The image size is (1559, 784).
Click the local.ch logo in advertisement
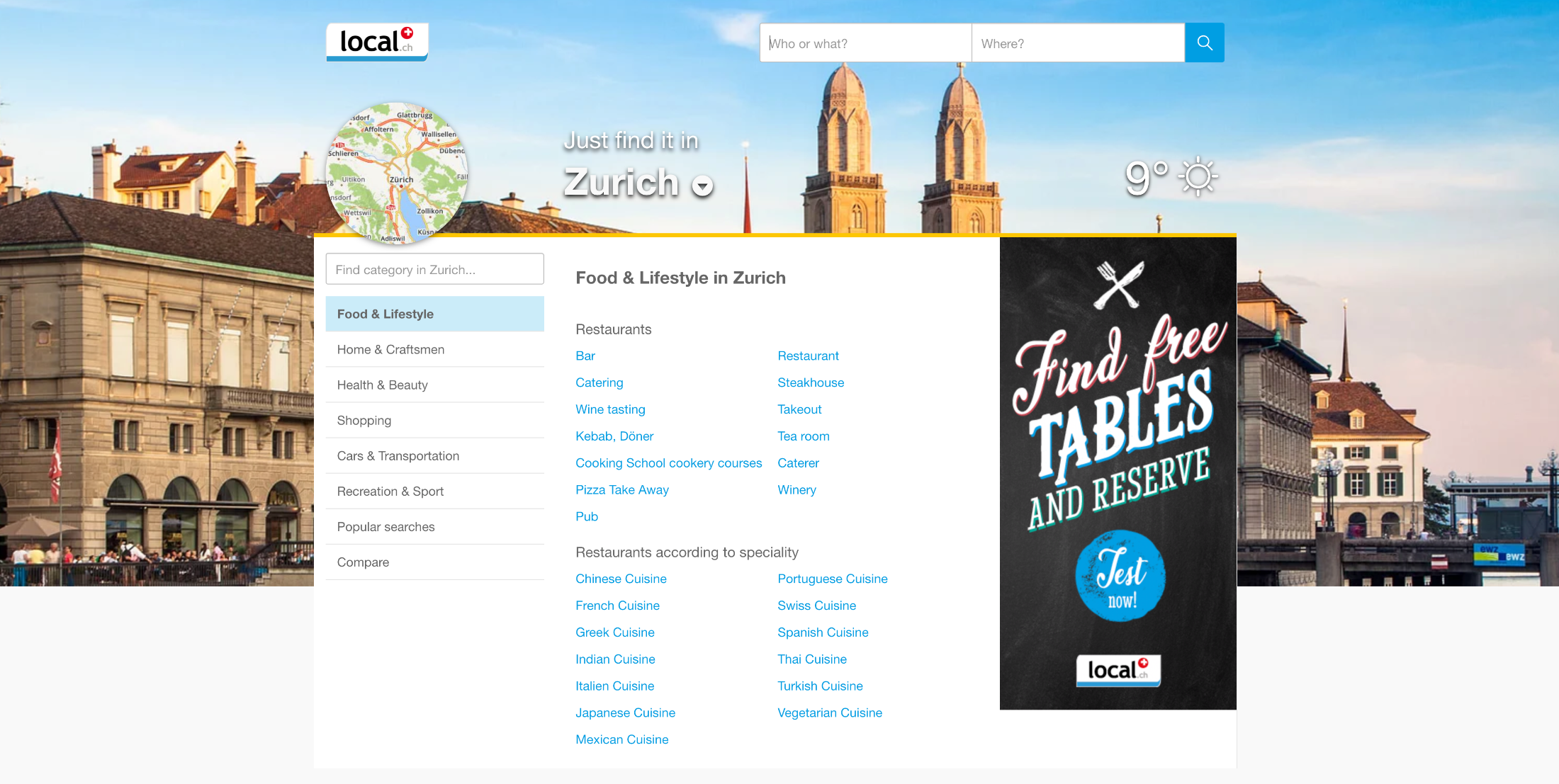tap(1118, 670)
